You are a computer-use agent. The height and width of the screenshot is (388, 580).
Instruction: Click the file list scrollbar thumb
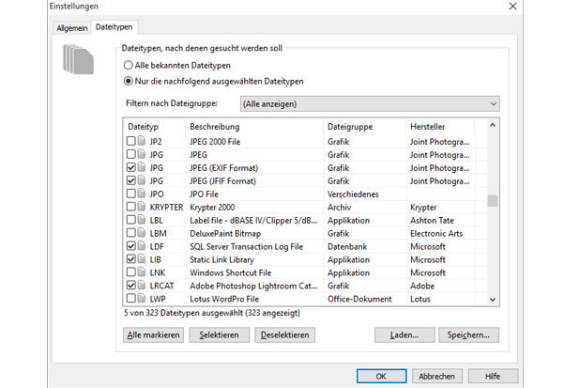click(x=492, y=201)
